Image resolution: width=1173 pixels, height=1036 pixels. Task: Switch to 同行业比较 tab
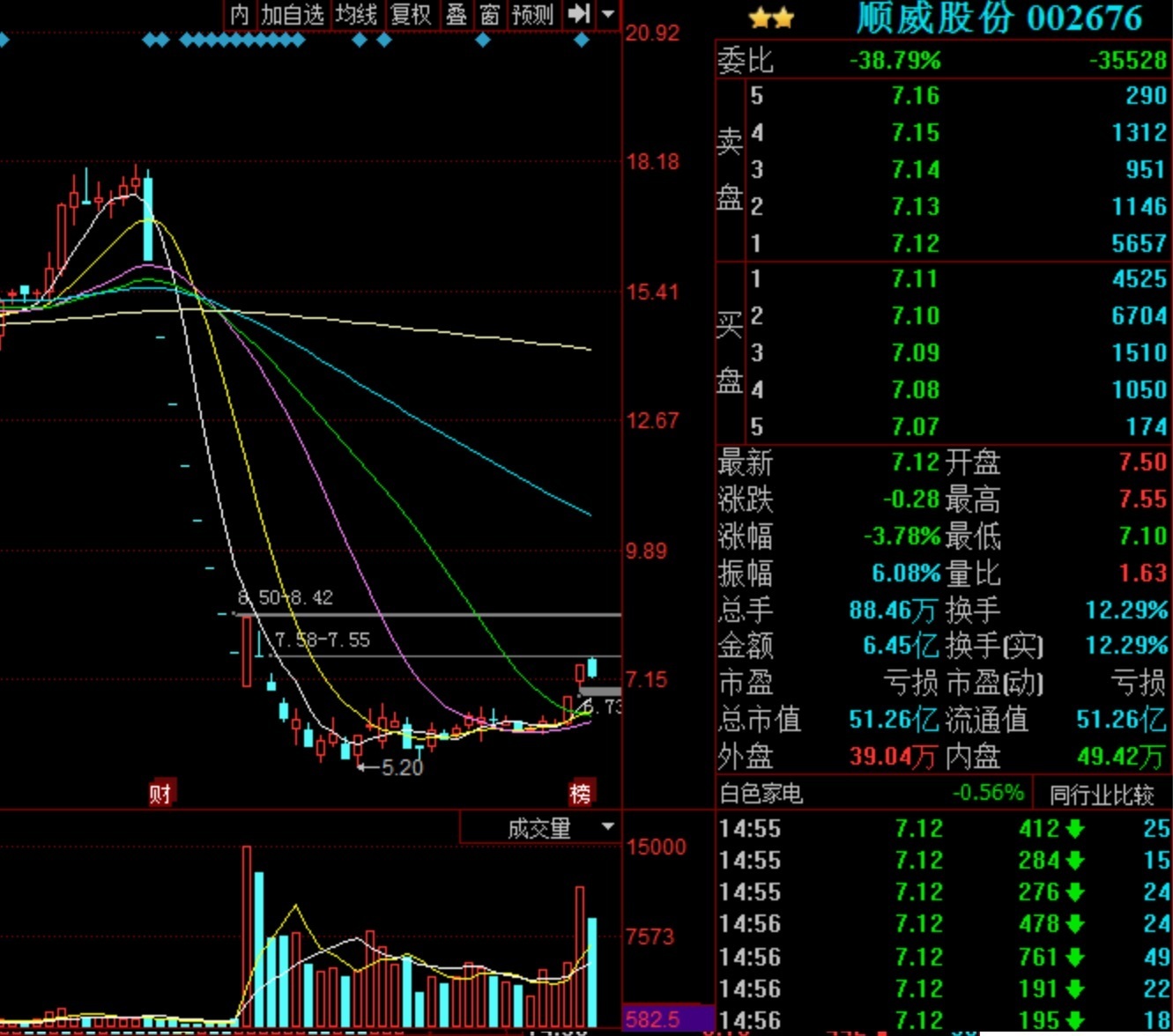[x=1102, y=795]
